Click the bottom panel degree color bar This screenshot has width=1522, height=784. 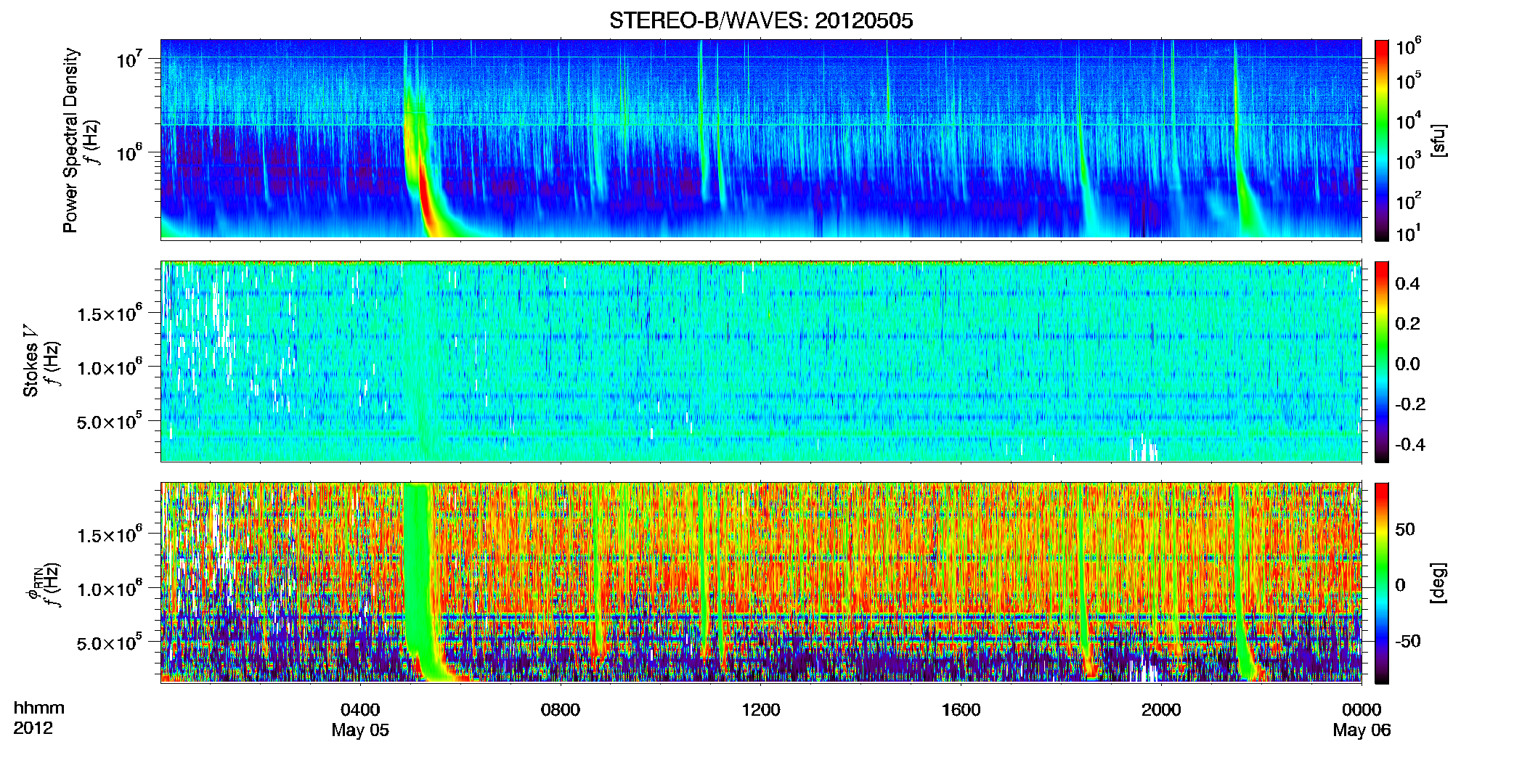[x=1382, y=583]
